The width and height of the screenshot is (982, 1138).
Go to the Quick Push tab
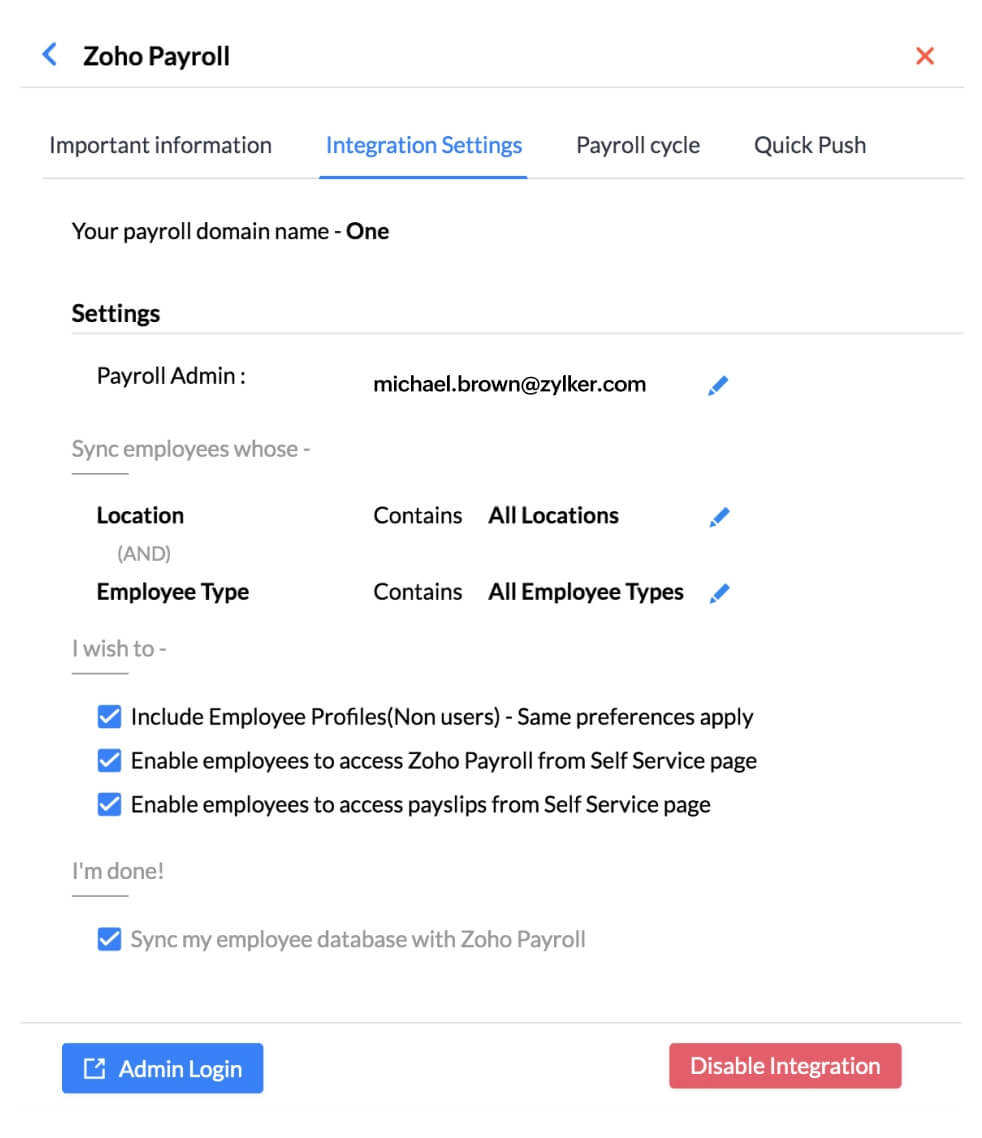[810, 146]
